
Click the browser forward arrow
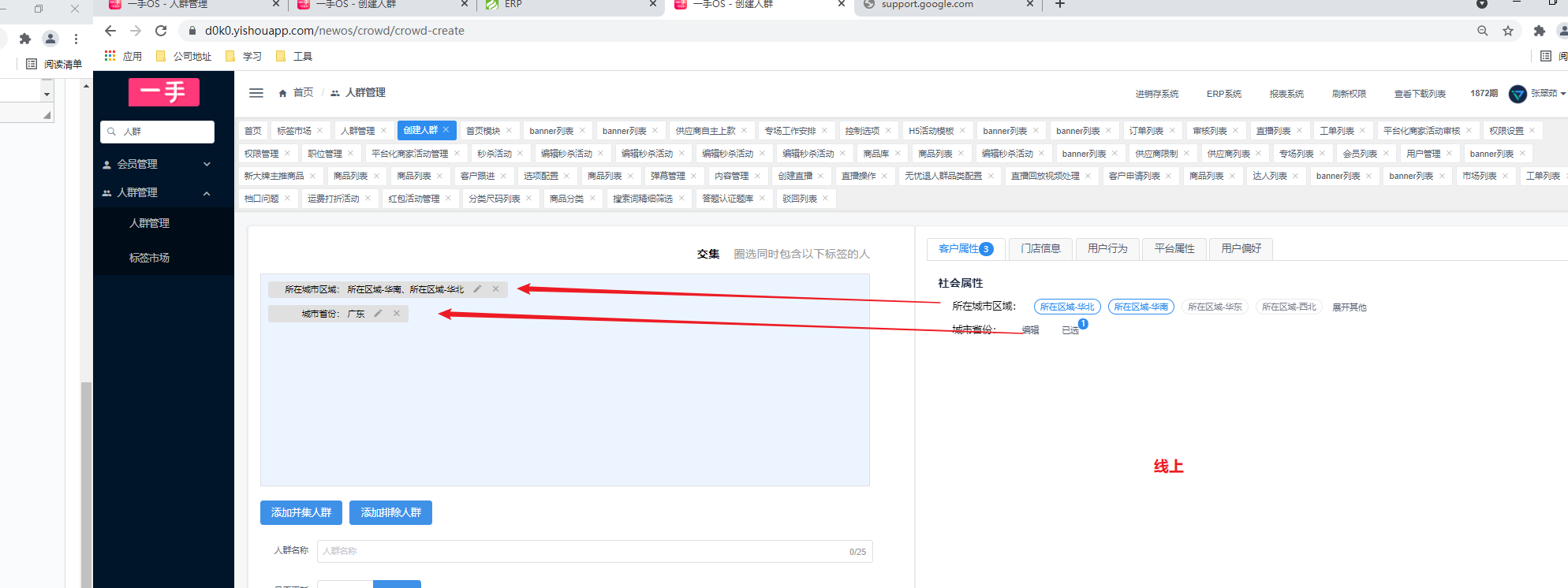point(136,31)
